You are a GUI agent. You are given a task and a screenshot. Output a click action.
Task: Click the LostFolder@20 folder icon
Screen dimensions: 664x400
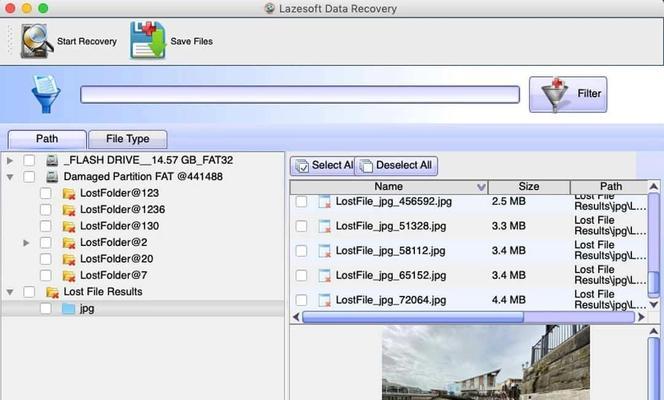tap(69, 259)
